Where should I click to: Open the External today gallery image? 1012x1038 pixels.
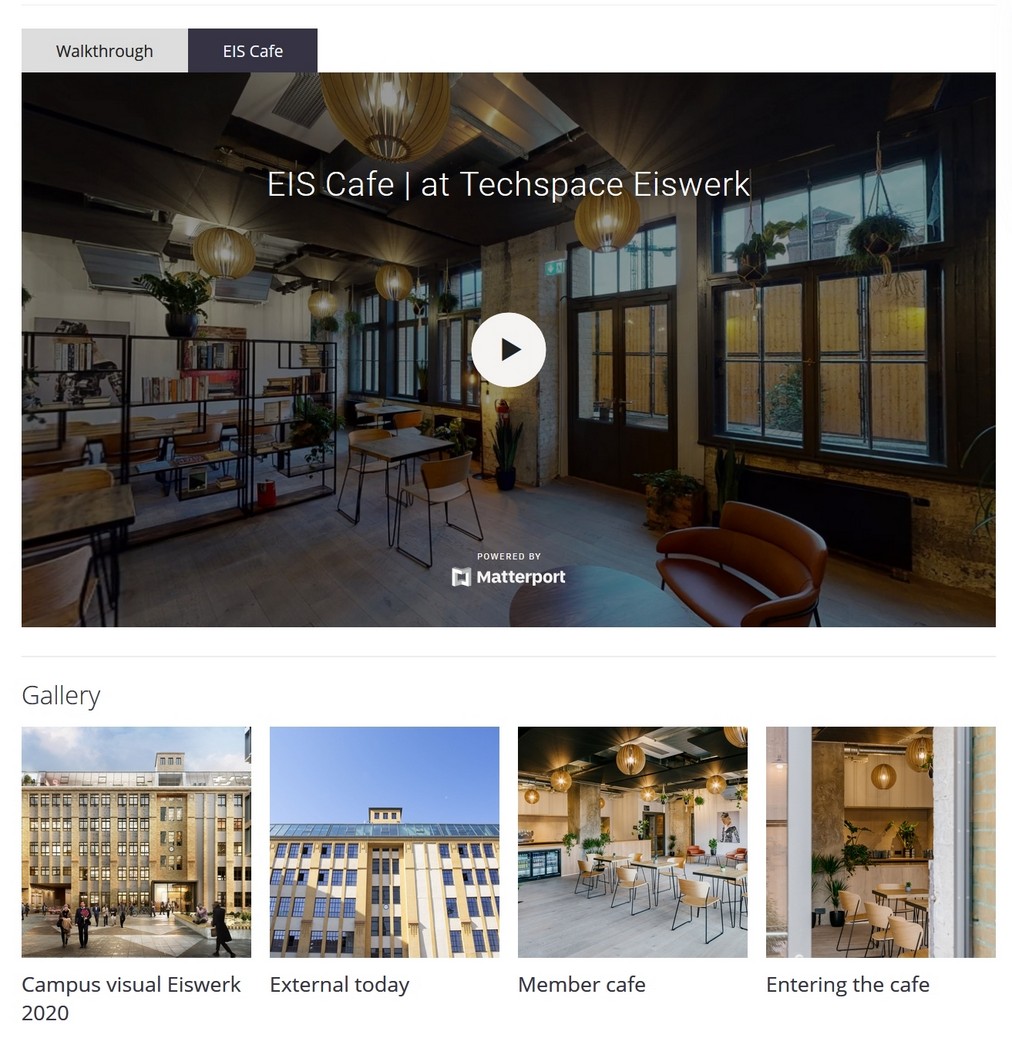(385, 841)
